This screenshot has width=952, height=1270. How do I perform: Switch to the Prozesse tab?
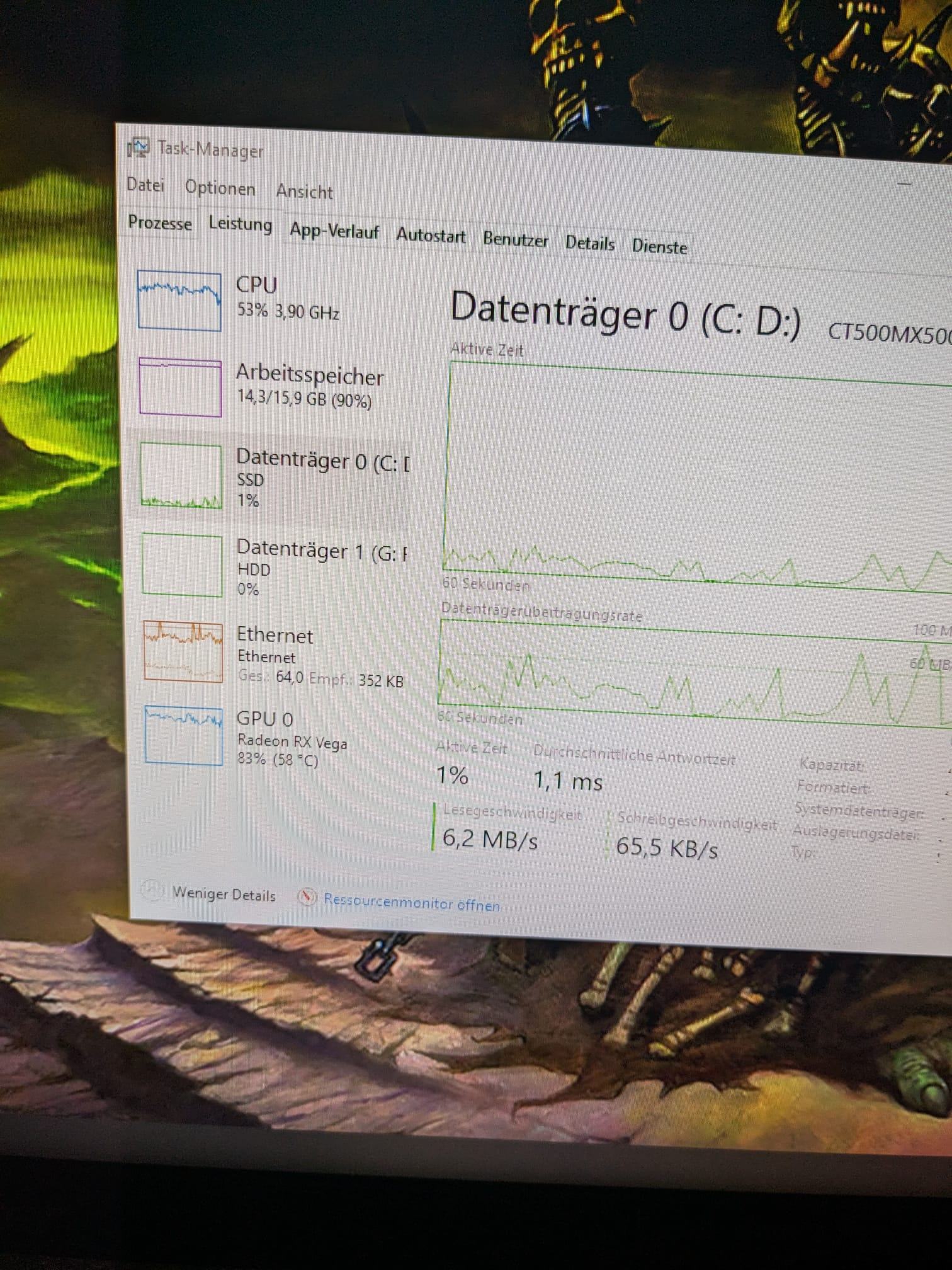[x=159, y=222]
